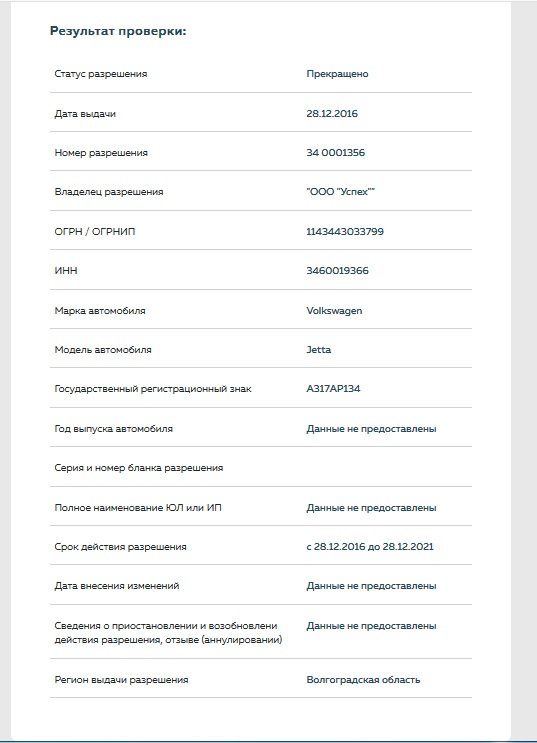Screen dimensions: 537x743
Task: Click the "Полное наименование ЮЛ или ИП" label
Action: point(138,507)
